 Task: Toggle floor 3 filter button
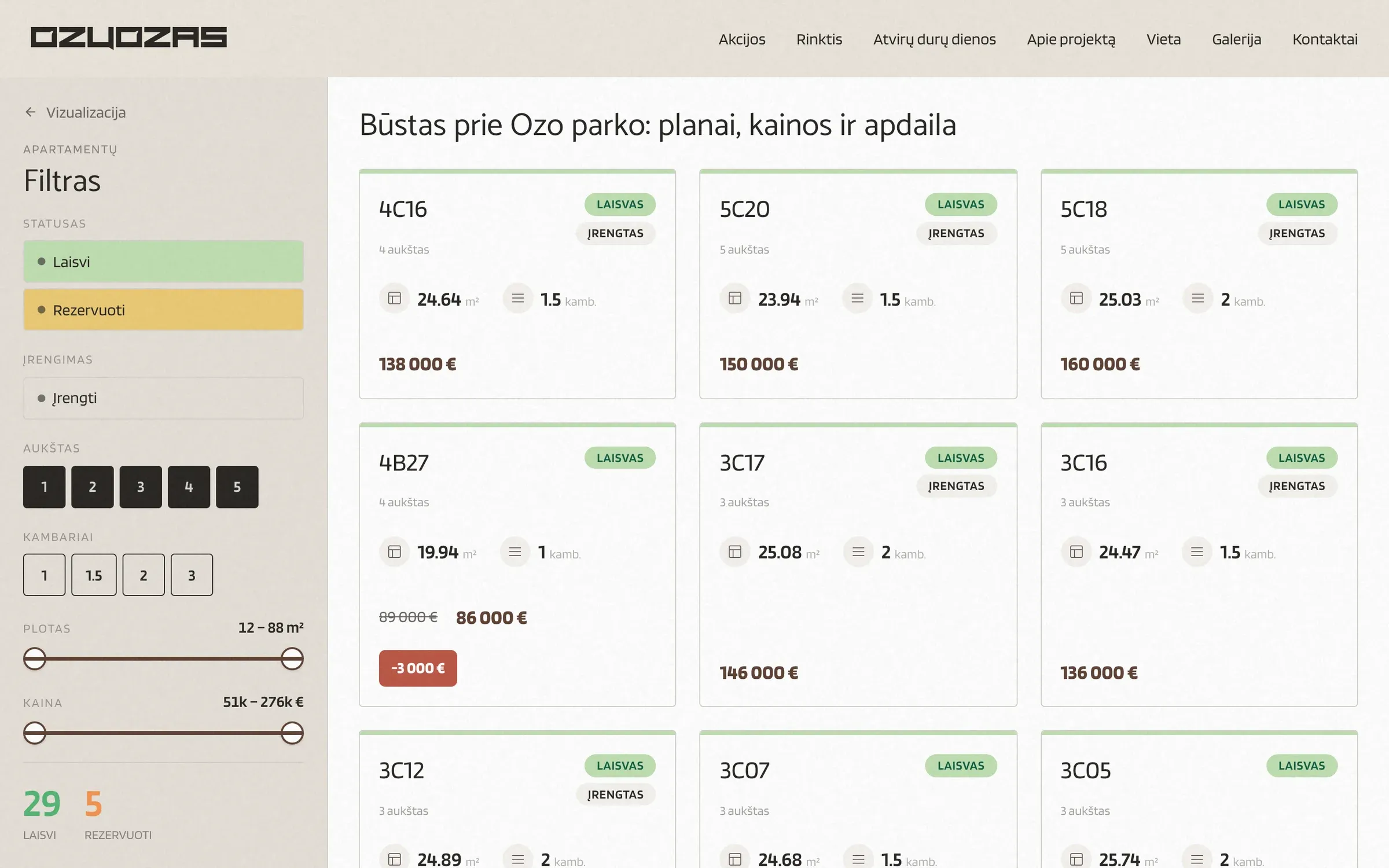coord(141,487)
